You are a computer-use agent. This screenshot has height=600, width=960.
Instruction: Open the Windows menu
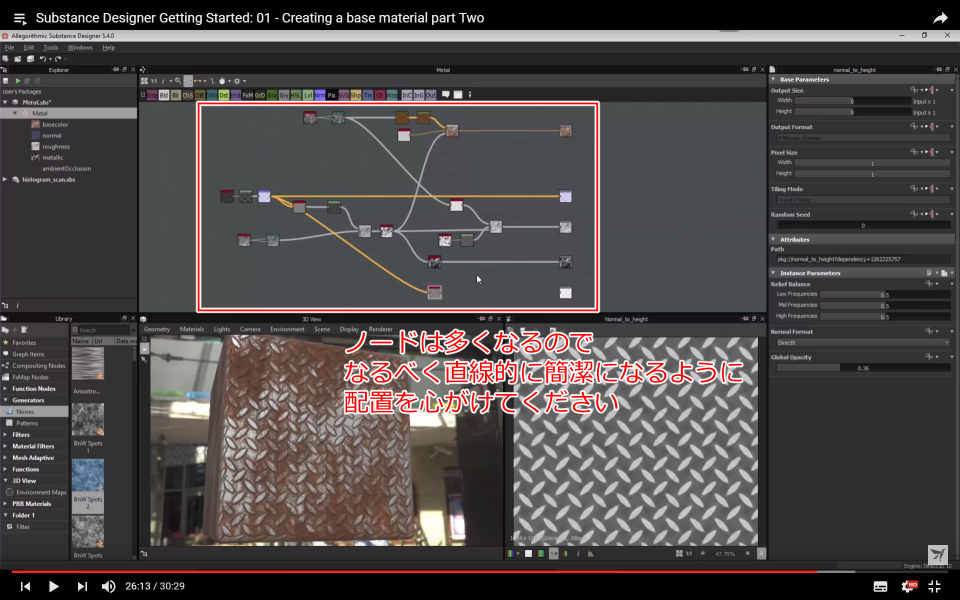80,47
